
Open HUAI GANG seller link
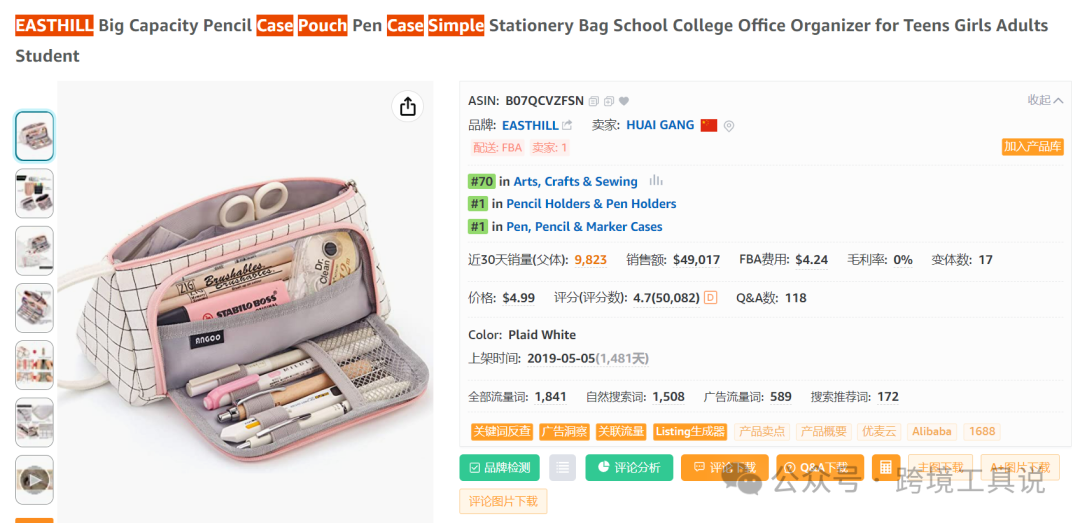pyautogui.click(x=660, y=125)
